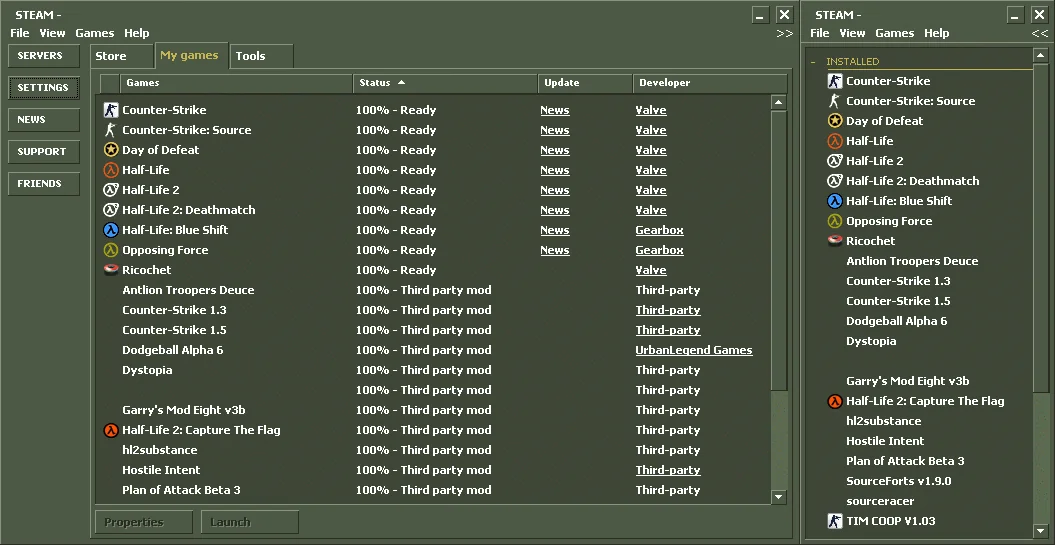This screenshot has height=545, width=1055.
Task: Expand view with the >> arrows
Action: (784, 34)
